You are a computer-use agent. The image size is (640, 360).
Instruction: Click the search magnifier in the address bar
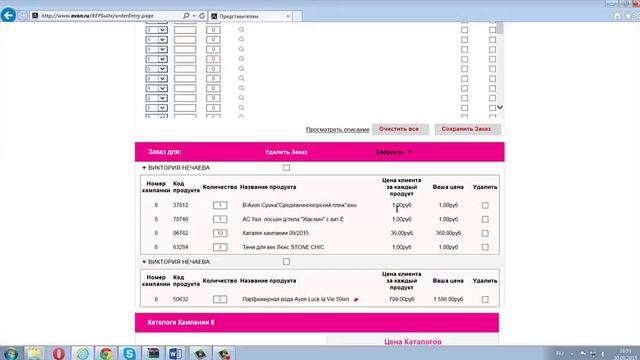(x=186, y=16)
